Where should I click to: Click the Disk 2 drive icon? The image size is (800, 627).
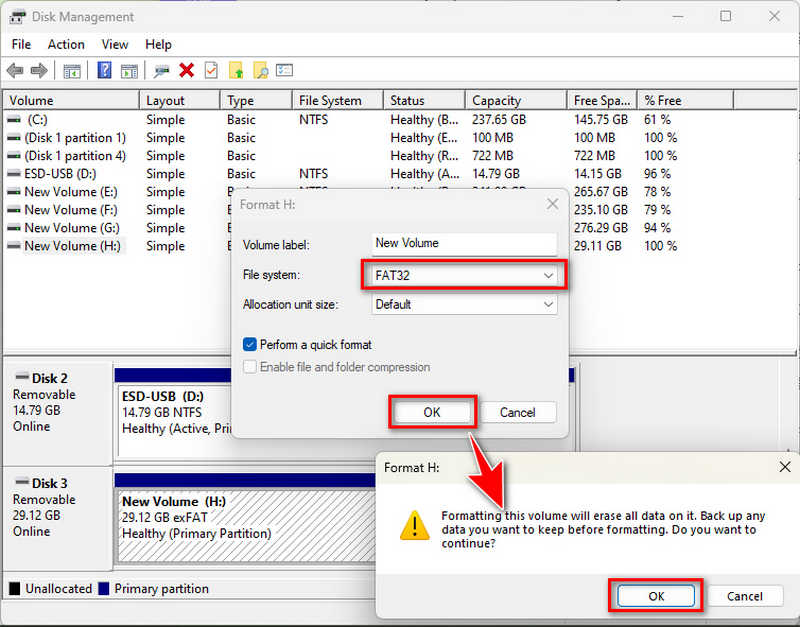coord(22,377)
